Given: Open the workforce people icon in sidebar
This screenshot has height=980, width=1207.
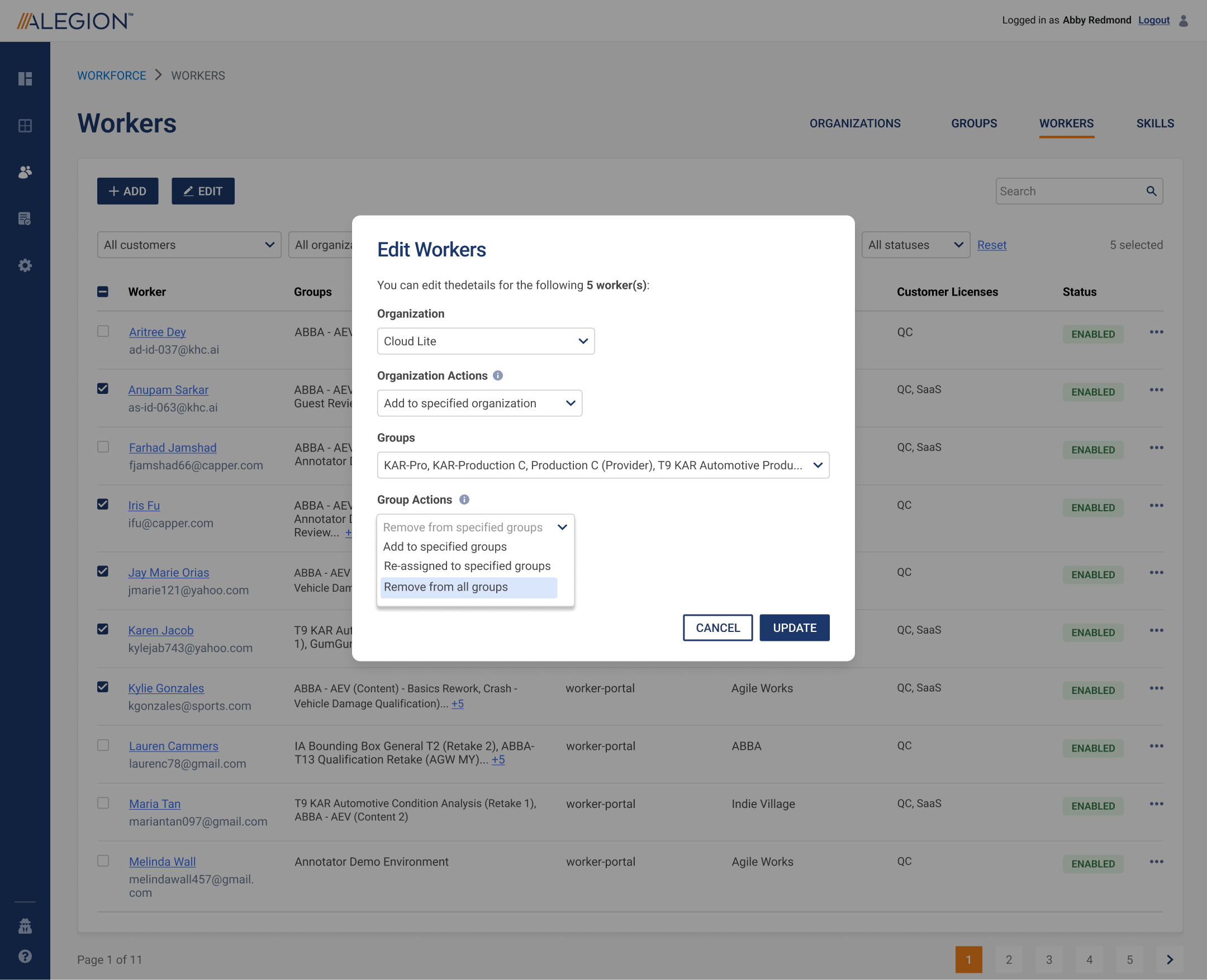Looking at the screenshot, I should (x=25, y=172).
